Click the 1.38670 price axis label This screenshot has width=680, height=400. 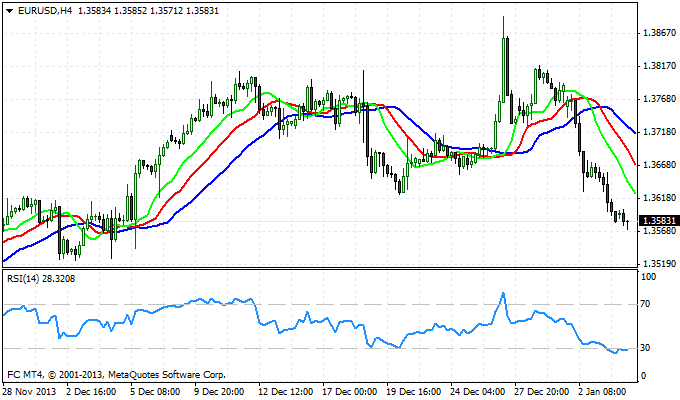pos(660,33)
